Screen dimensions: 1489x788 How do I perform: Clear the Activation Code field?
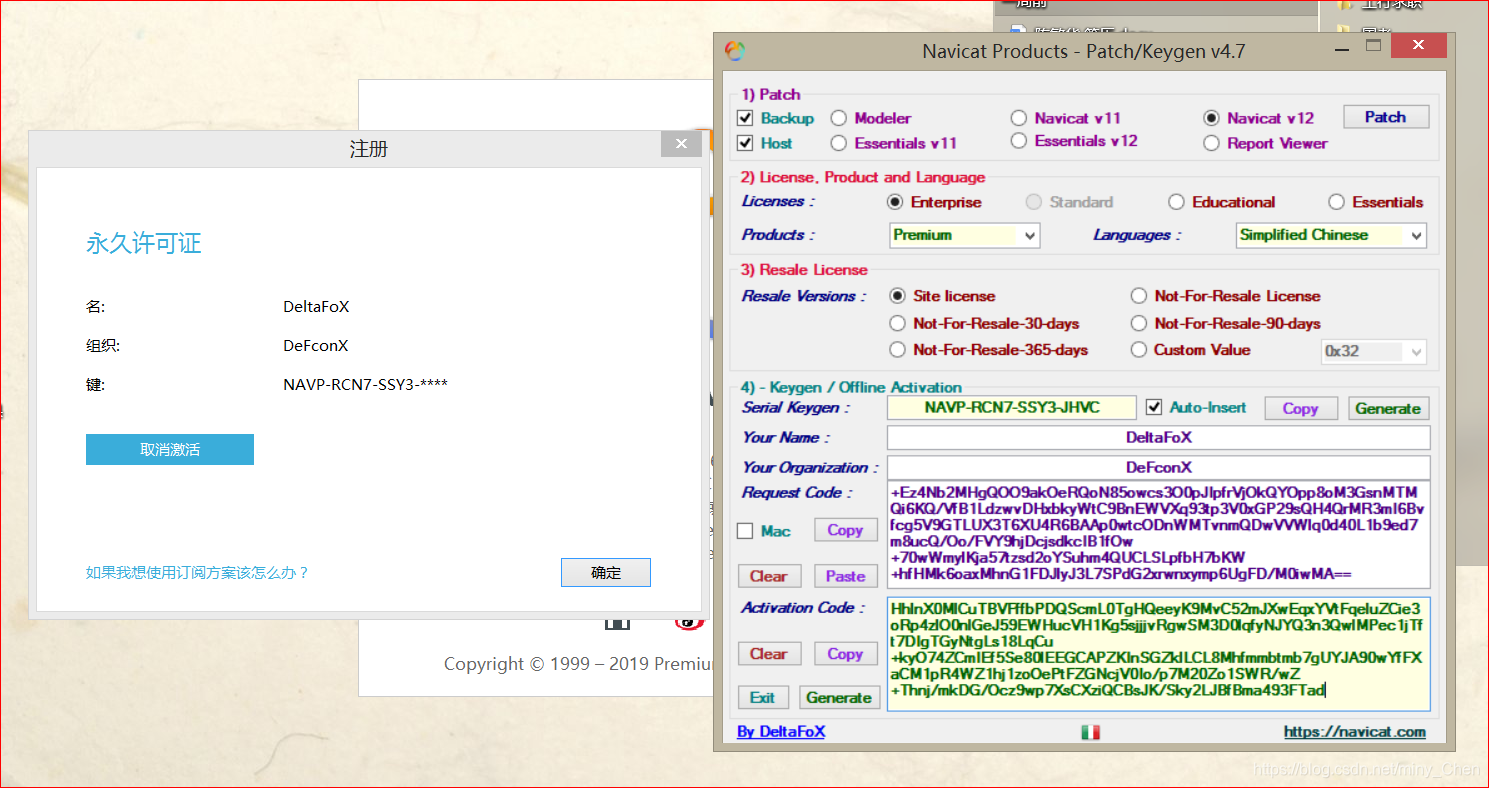click(768, 654)
